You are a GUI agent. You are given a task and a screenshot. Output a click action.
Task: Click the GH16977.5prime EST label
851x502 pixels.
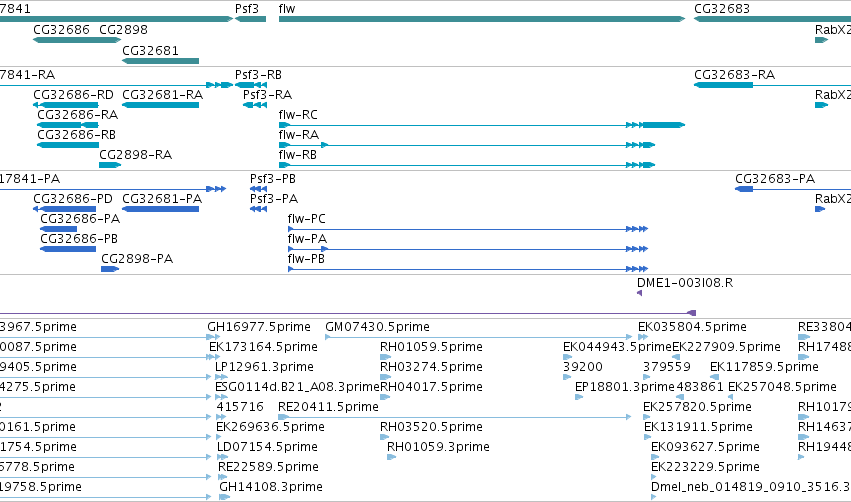(259, 327)
